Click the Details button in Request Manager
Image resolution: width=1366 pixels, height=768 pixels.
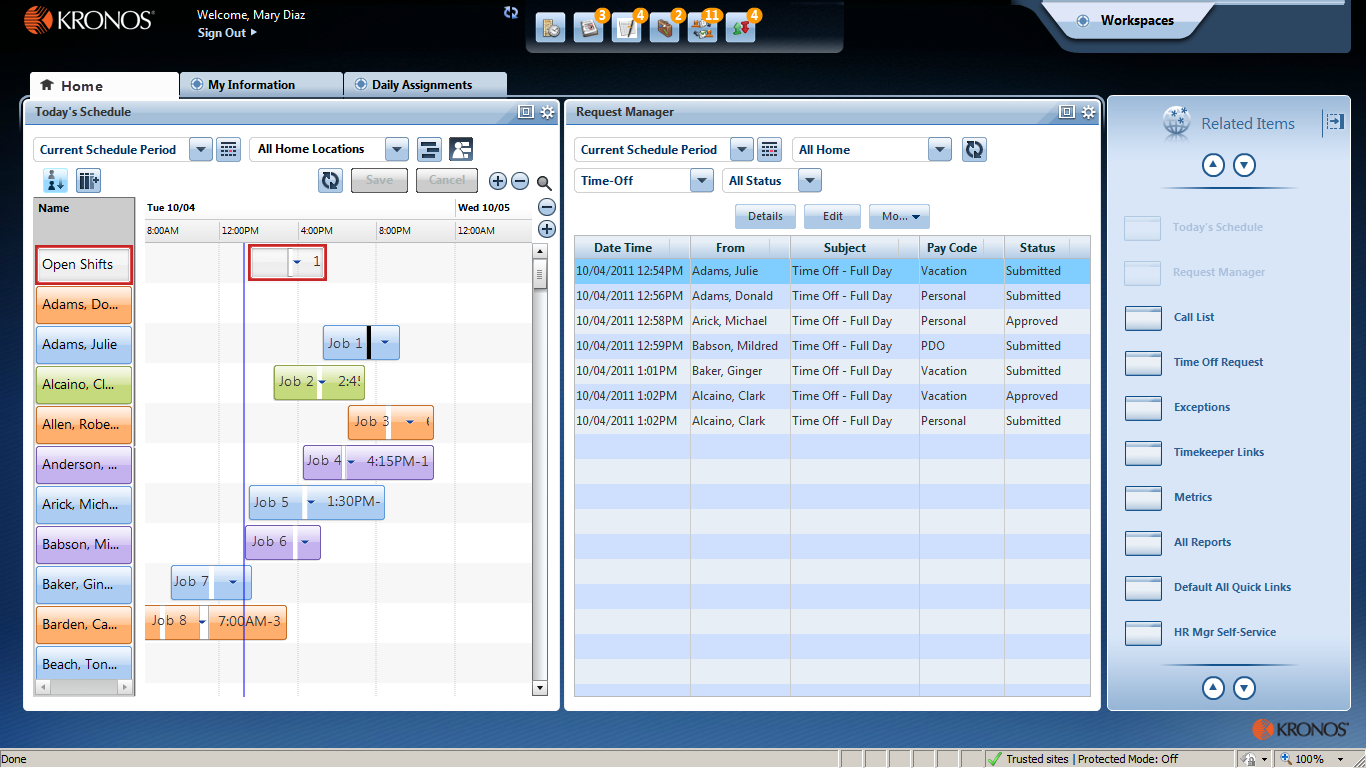pyautogui.click(x=765, y=216)
